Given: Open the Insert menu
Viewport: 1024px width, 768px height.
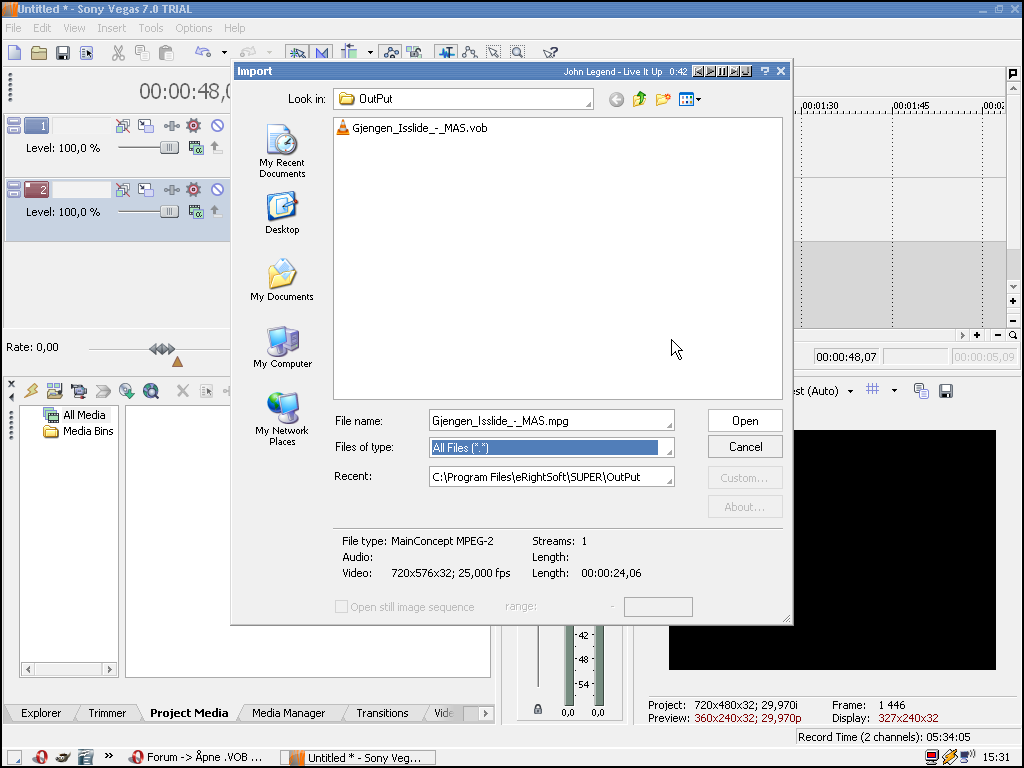Looking at the screenshot, I should click(112, 28).
